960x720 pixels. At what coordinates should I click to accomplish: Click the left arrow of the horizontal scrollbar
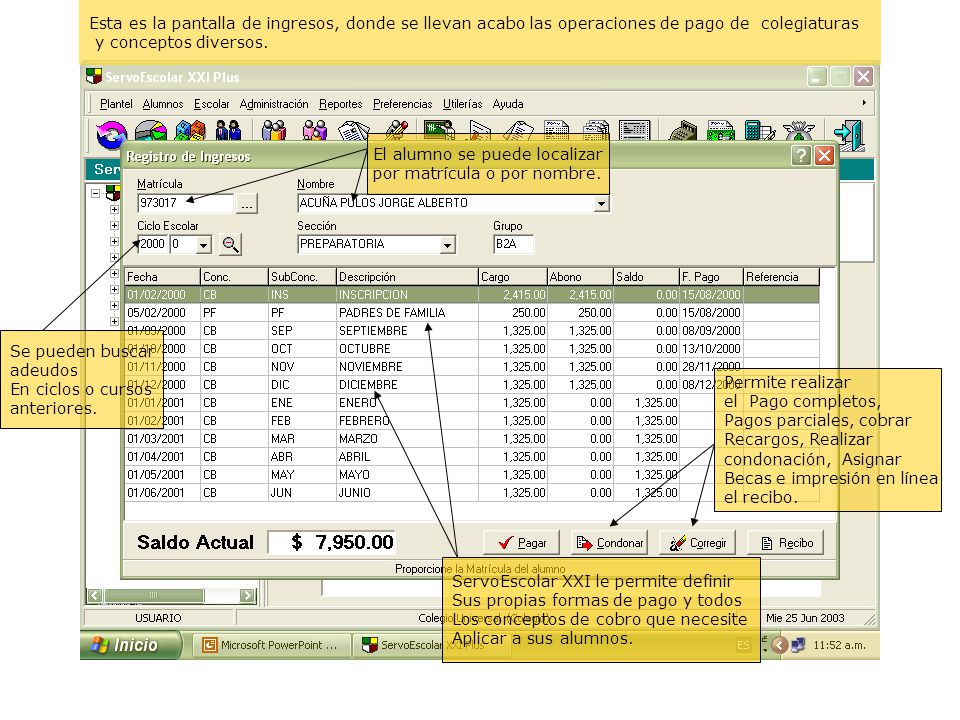click(x=94, y=595)
